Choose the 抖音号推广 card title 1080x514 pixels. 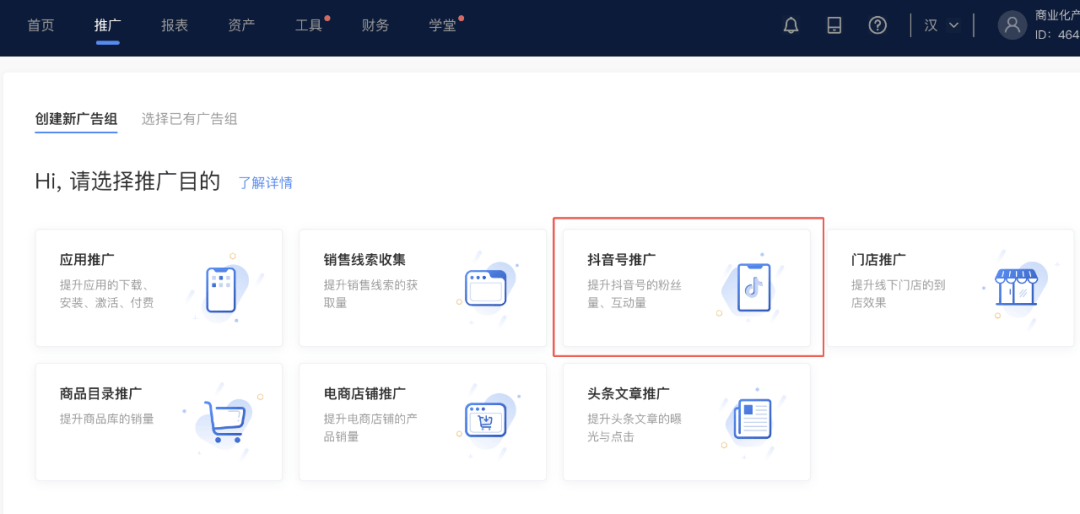pos(621,260)
